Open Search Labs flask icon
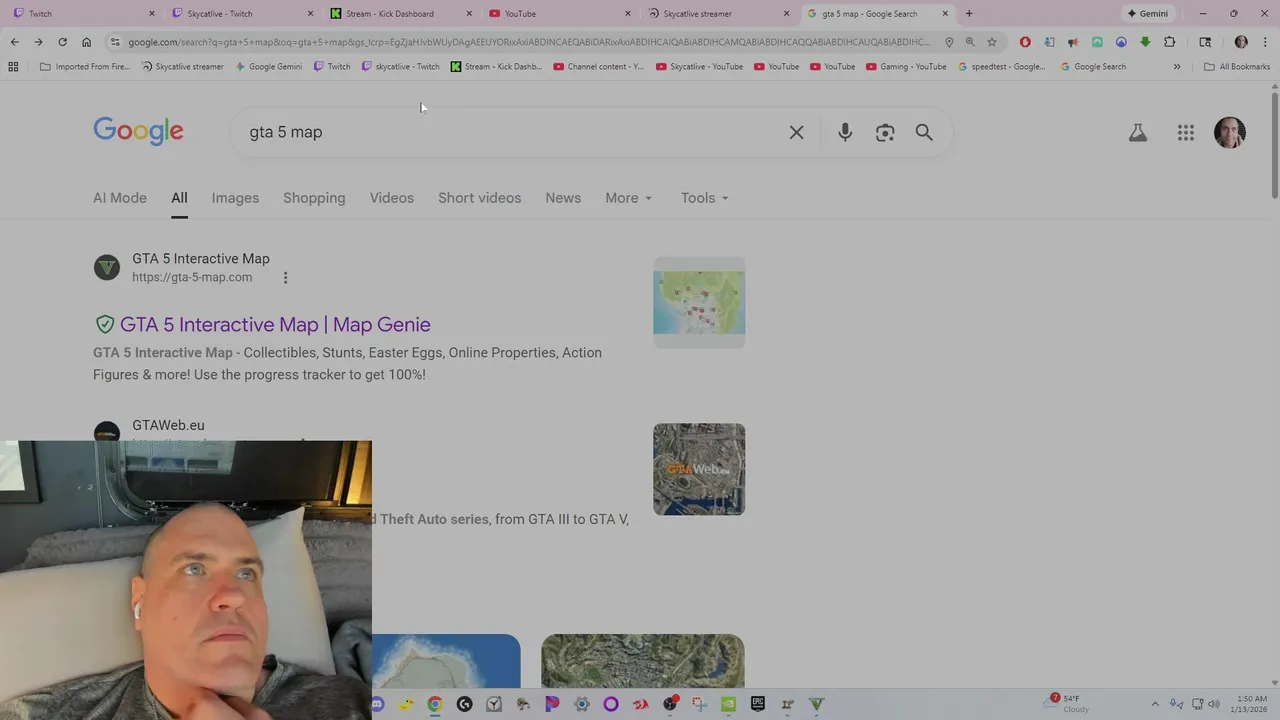The image size is (1280, 720). (1138, 132)
